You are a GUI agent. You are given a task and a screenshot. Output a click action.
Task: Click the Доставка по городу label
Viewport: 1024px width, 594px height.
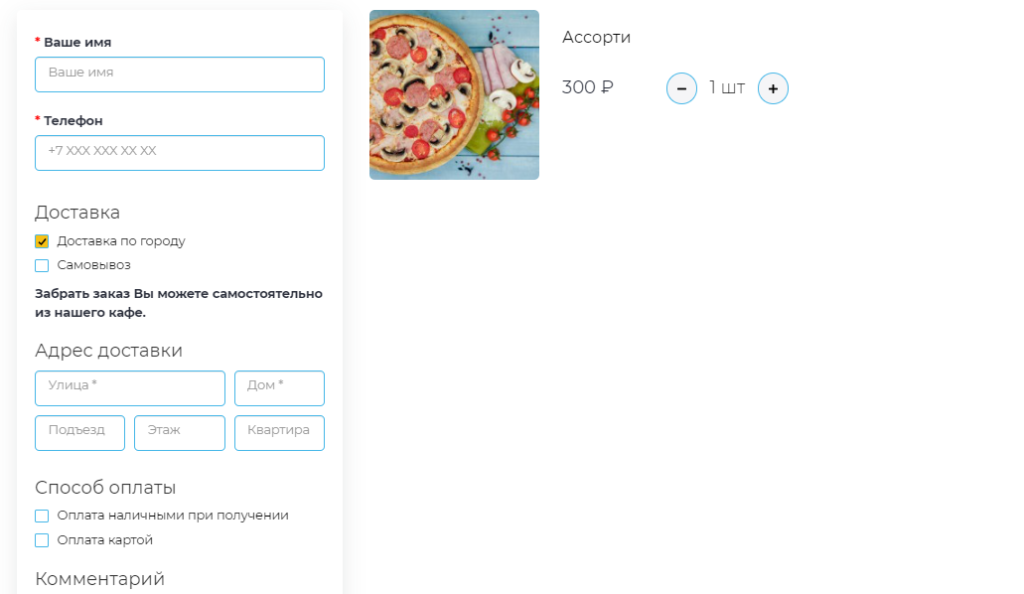pos(121,241)
